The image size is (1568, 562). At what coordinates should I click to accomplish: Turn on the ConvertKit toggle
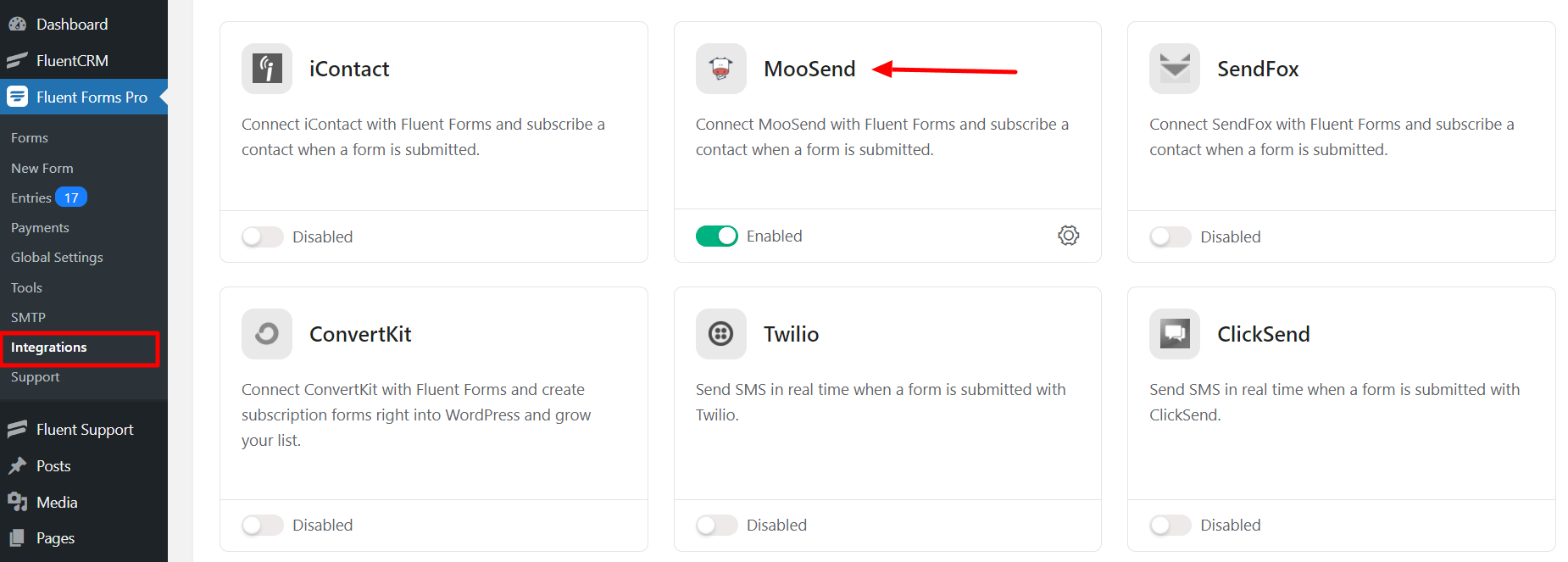[263, 526]
